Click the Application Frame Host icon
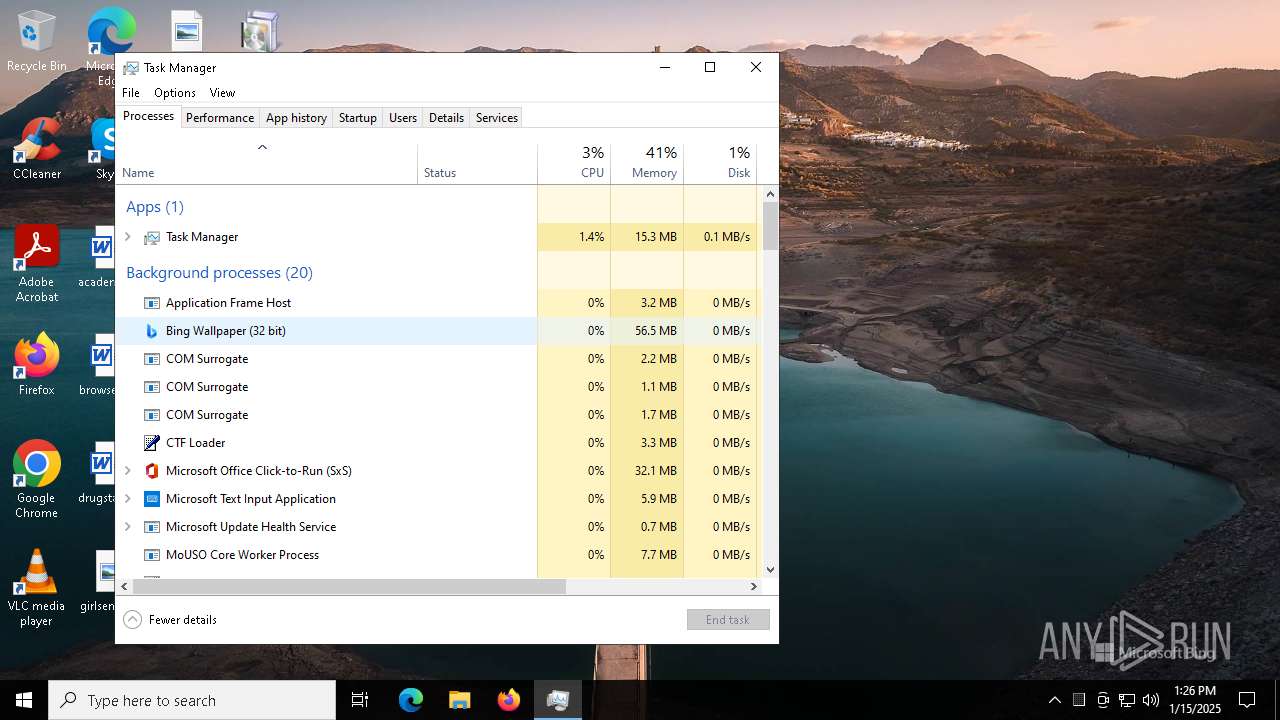Viewport: 1280px width, 720px height. pyautogui.click(x=152, y=303)
